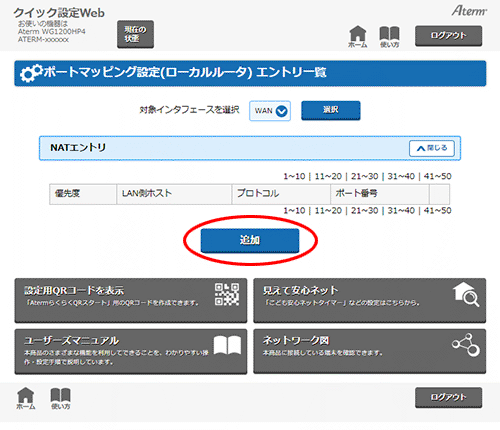This screenshot has height=430, width=500.
Task: Click the 選択 button
Action: [x=331, y=110]
